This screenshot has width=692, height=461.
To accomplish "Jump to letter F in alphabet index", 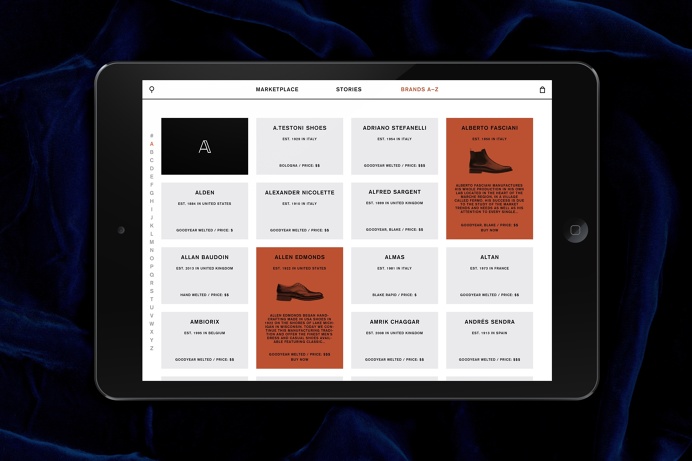I will pos(151,185).
